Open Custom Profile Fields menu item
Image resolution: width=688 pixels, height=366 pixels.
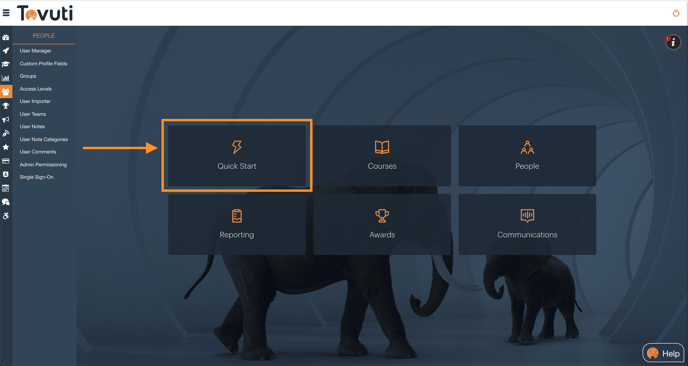click(43, 64)
